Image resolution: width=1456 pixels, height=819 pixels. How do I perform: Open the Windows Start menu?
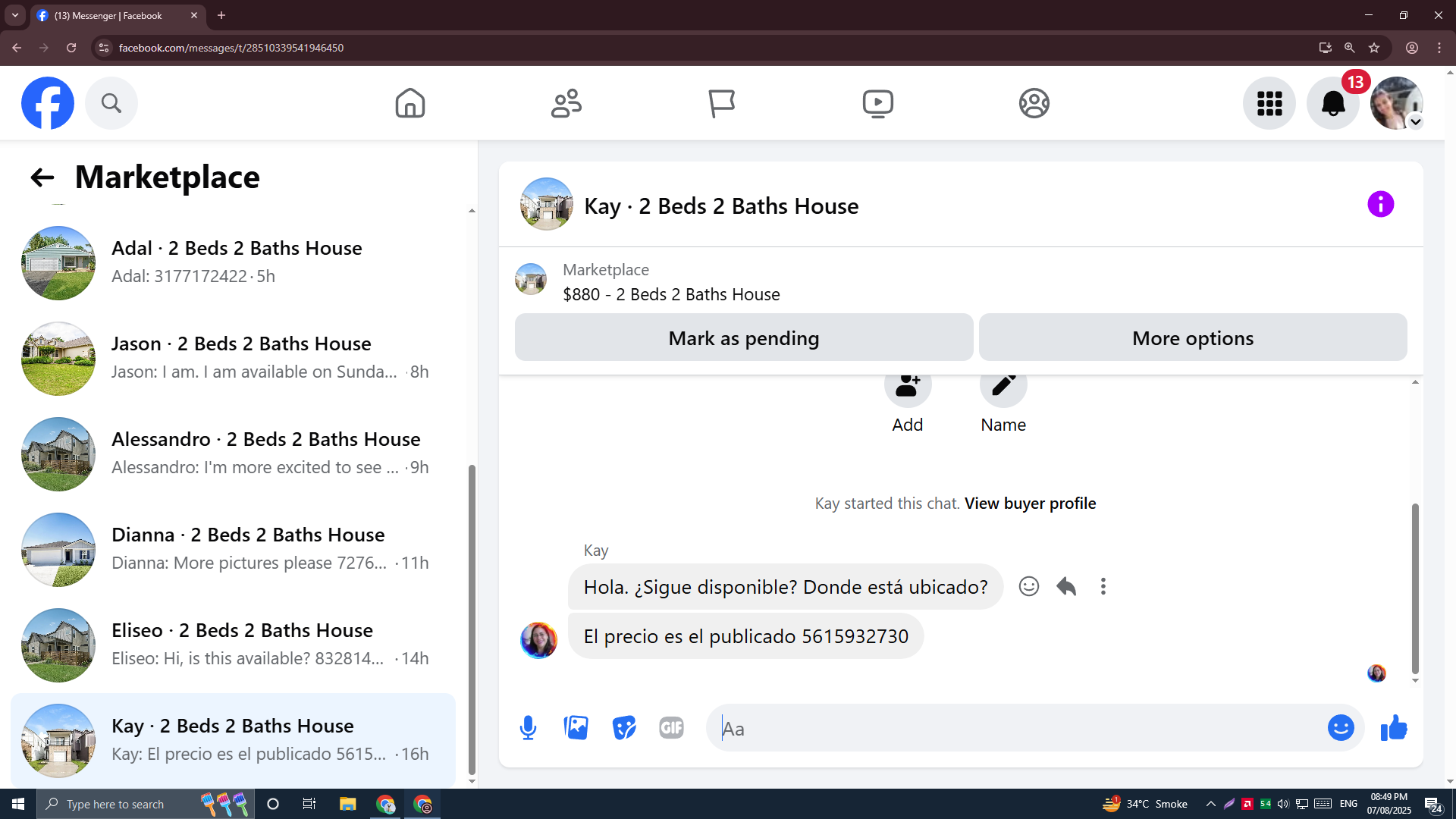pyautogui.click(x=18, y=804)
